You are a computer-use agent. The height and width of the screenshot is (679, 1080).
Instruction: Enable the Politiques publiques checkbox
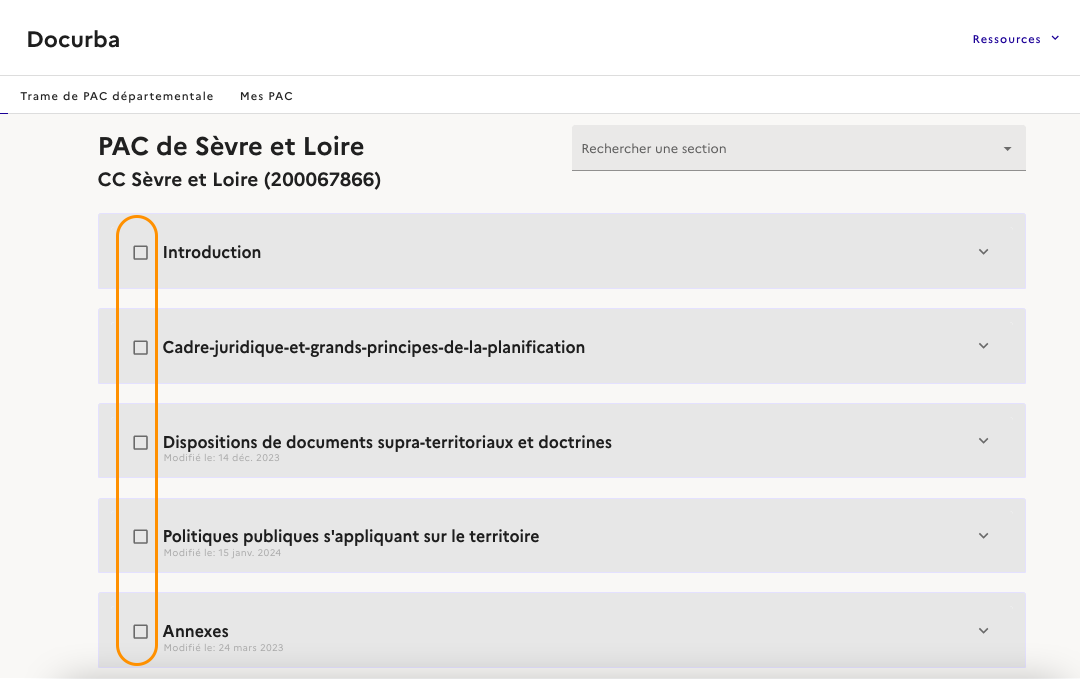[x=141, y=537]
